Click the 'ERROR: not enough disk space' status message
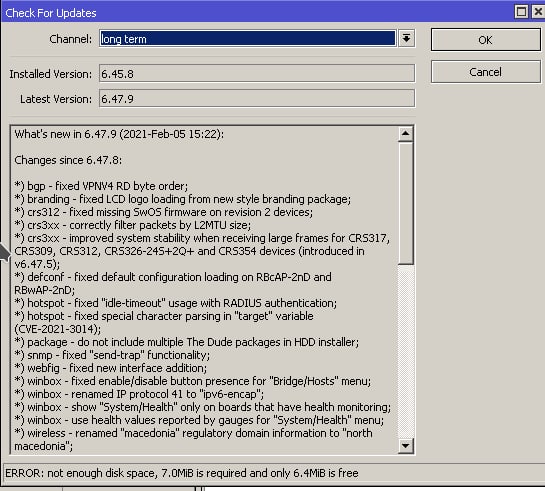 (x=182, y=473)
